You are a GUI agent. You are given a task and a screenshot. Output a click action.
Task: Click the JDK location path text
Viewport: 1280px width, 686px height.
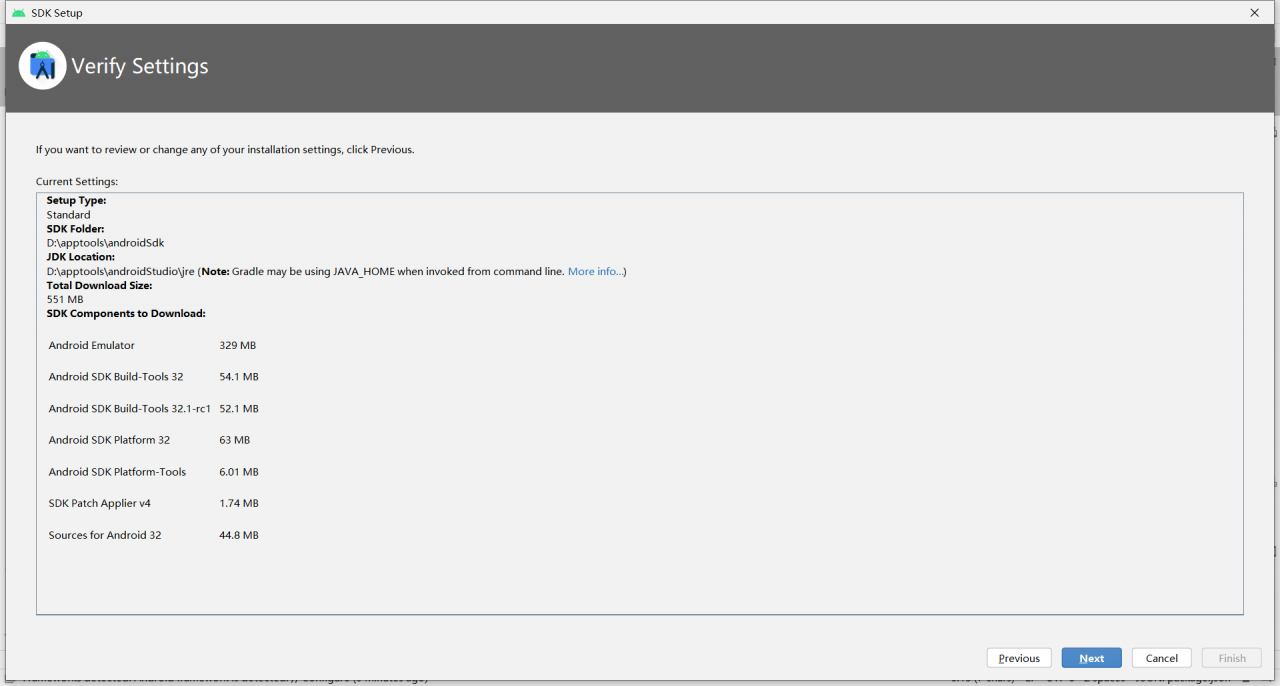click(121, 271)
